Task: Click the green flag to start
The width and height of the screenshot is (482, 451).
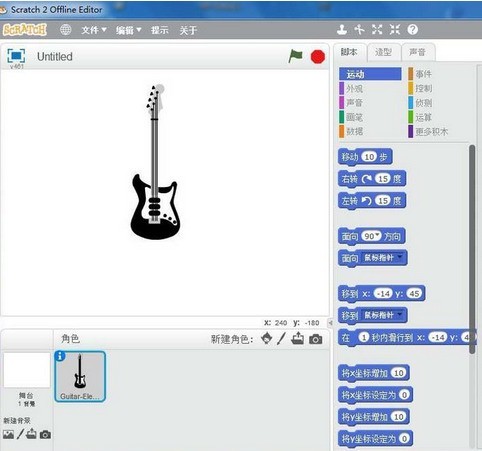Action: click(x=295, y=56)
